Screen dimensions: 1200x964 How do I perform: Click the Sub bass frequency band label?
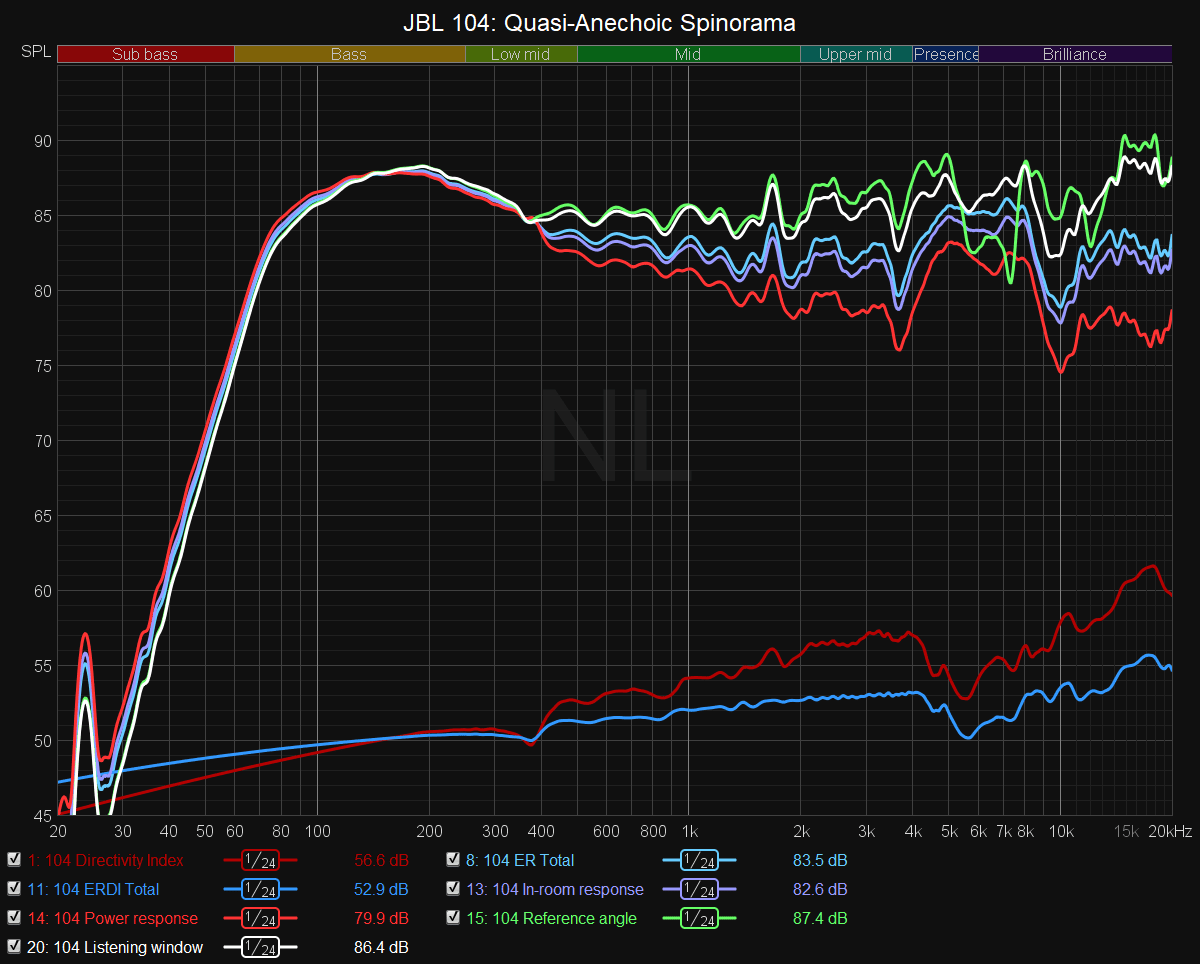pyautogui.click(x=145, y=54)
